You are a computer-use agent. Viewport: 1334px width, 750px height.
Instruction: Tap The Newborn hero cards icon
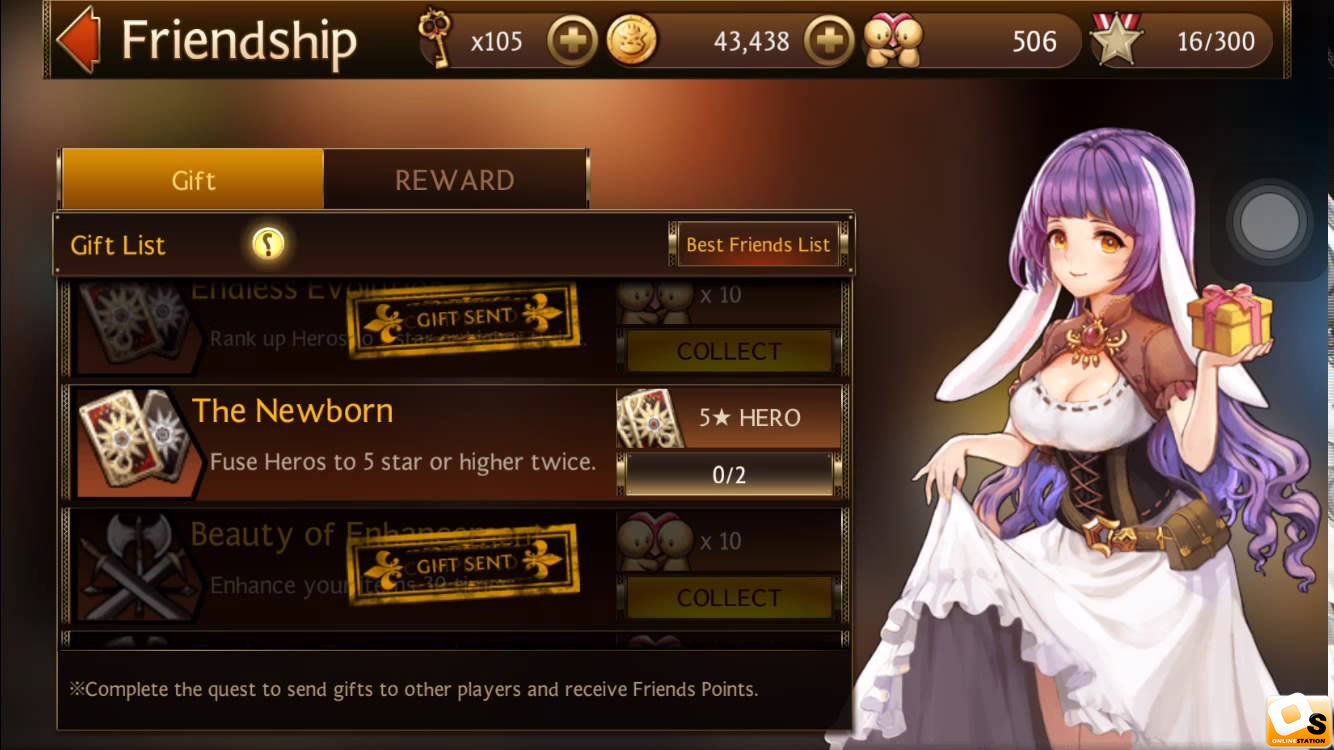(x=134, y=441)
